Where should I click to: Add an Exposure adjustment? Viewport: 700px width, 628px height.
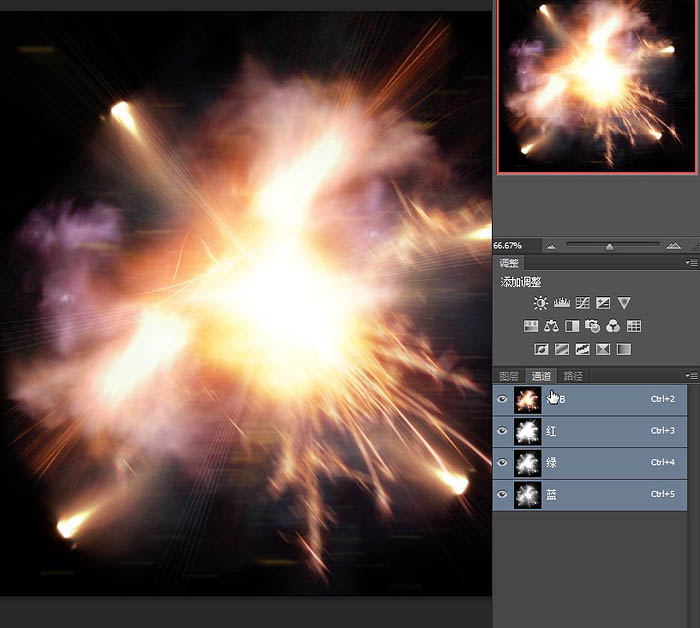click(x=603, y=303)
